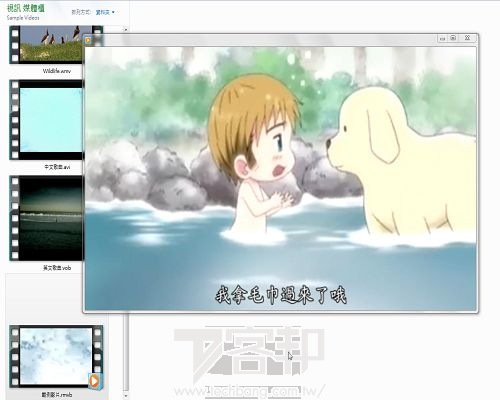Click the .avi file name label
The image size is (500, 400).
(x=57, y=167)
